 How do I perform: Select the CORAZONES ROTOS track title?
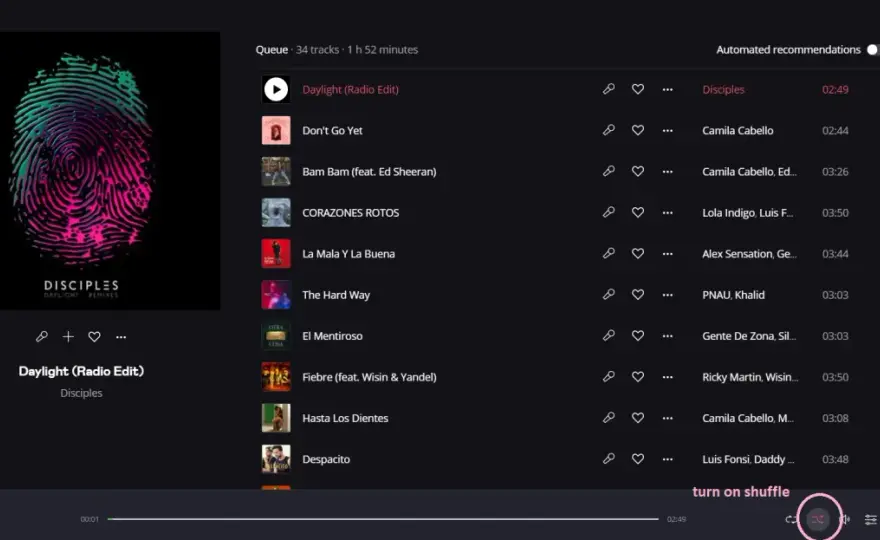tap(350, 213)
